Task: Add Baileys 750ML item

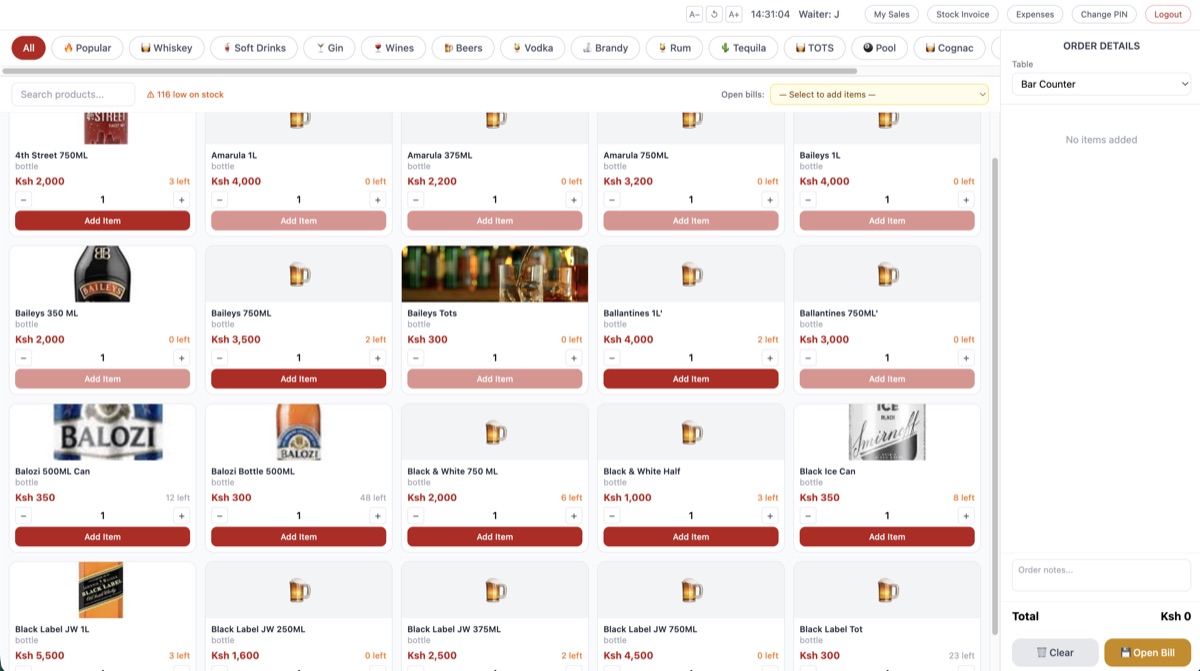Action: point(298,379)
